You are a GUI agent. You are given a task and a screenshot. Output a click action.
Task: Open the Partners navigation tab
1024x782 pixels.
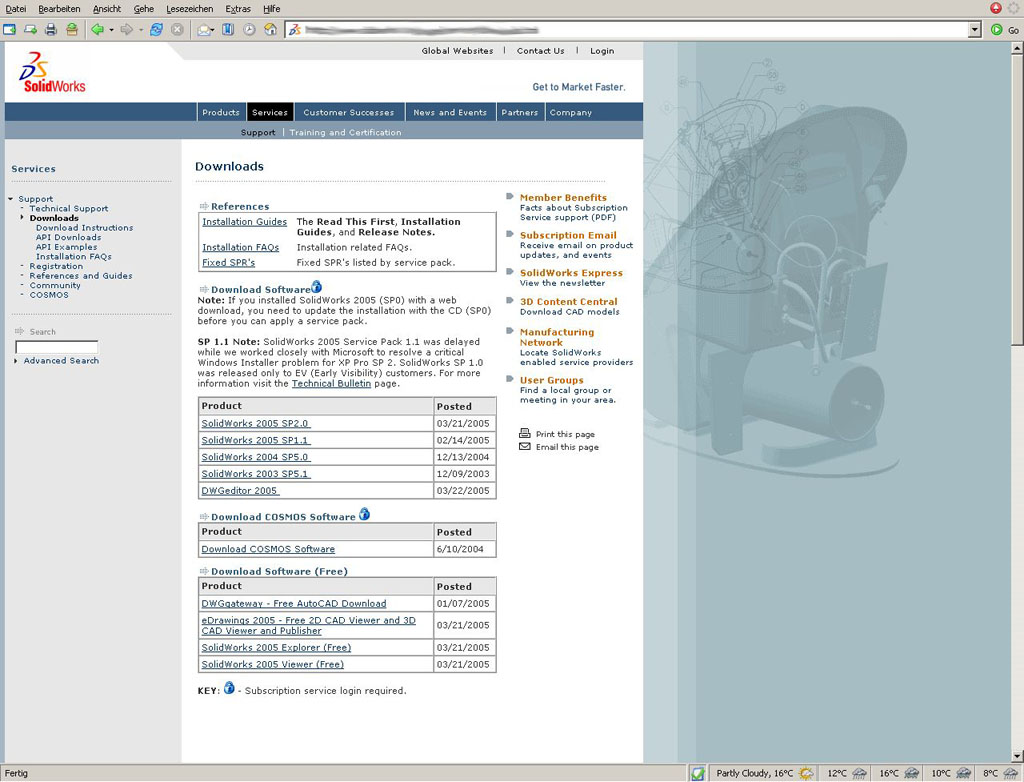click(520, 112)
